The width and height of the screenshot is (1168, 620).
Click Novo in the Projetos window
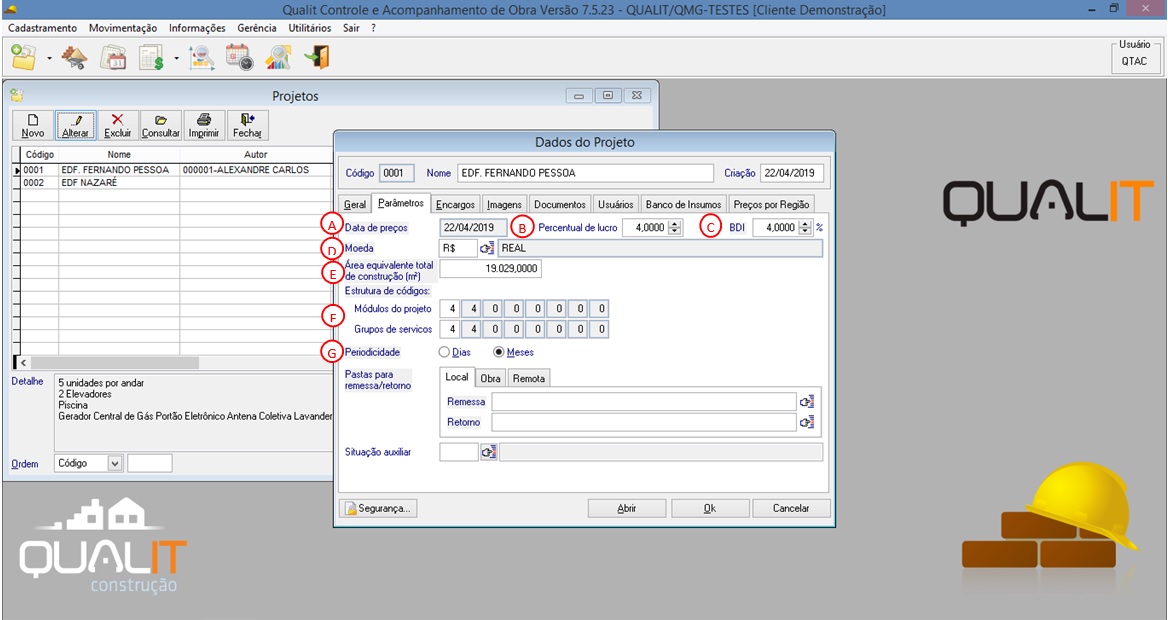(33, 126)
